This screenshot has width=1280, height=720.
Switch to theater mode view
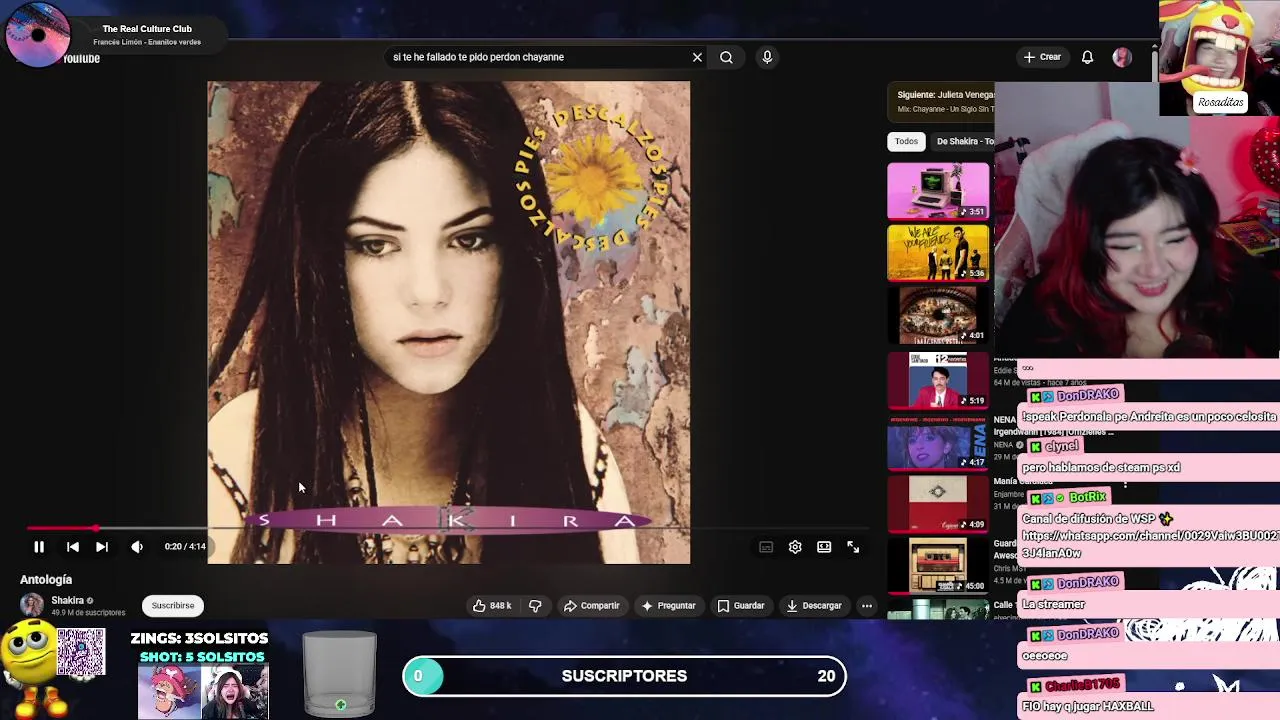(x=824, y=547)
